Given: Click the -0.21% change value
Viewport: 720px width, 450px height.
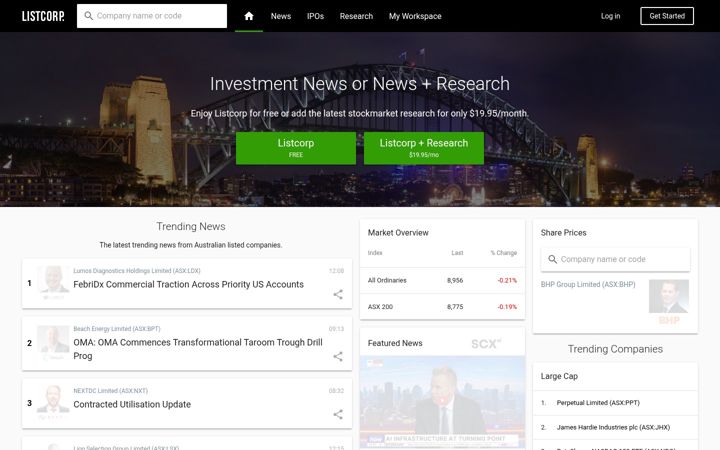Looking at the screenshot, I should coord(507,280).
